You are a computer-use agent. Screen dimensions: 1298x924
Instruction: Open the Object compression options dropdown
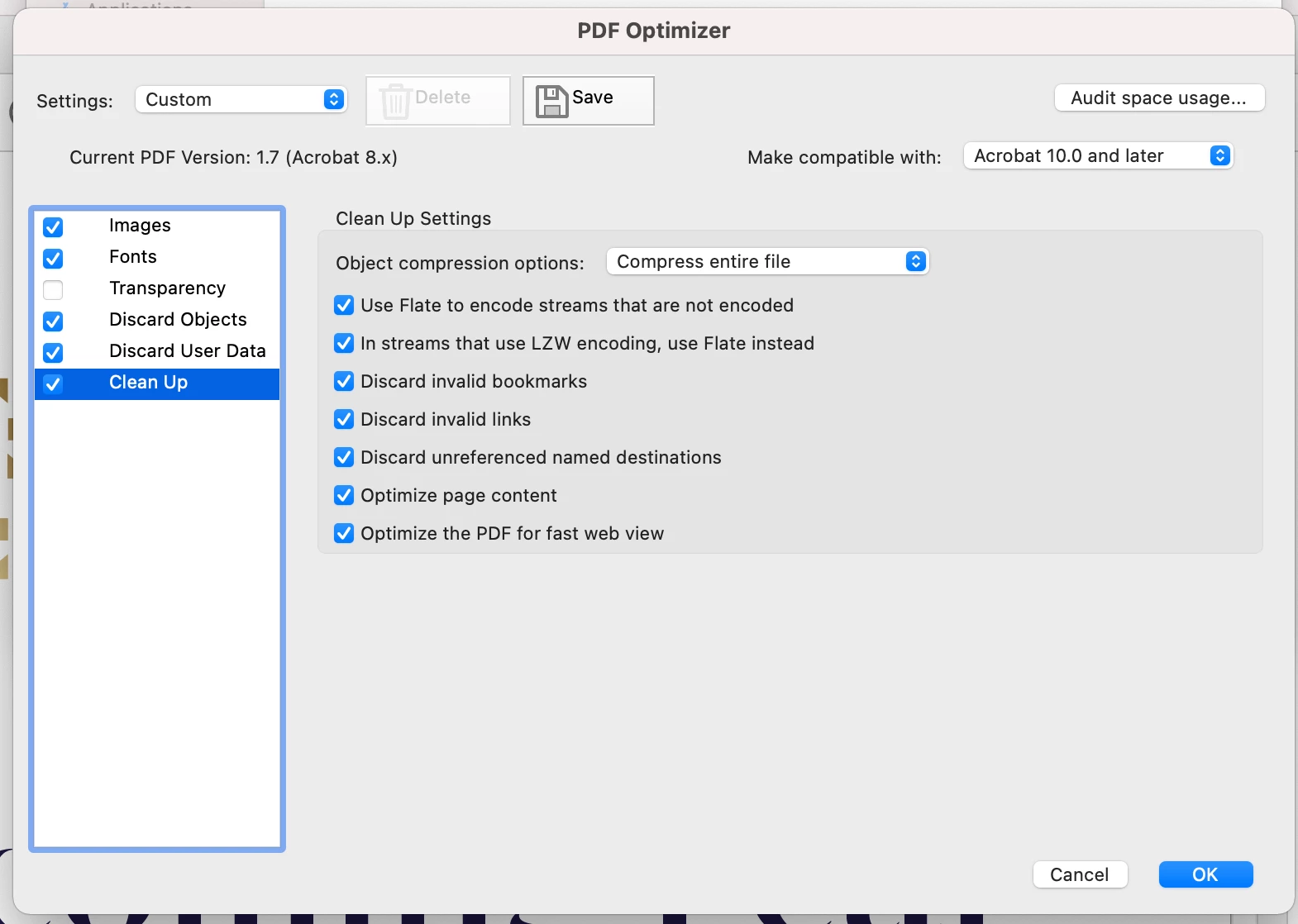coord(767,261)
